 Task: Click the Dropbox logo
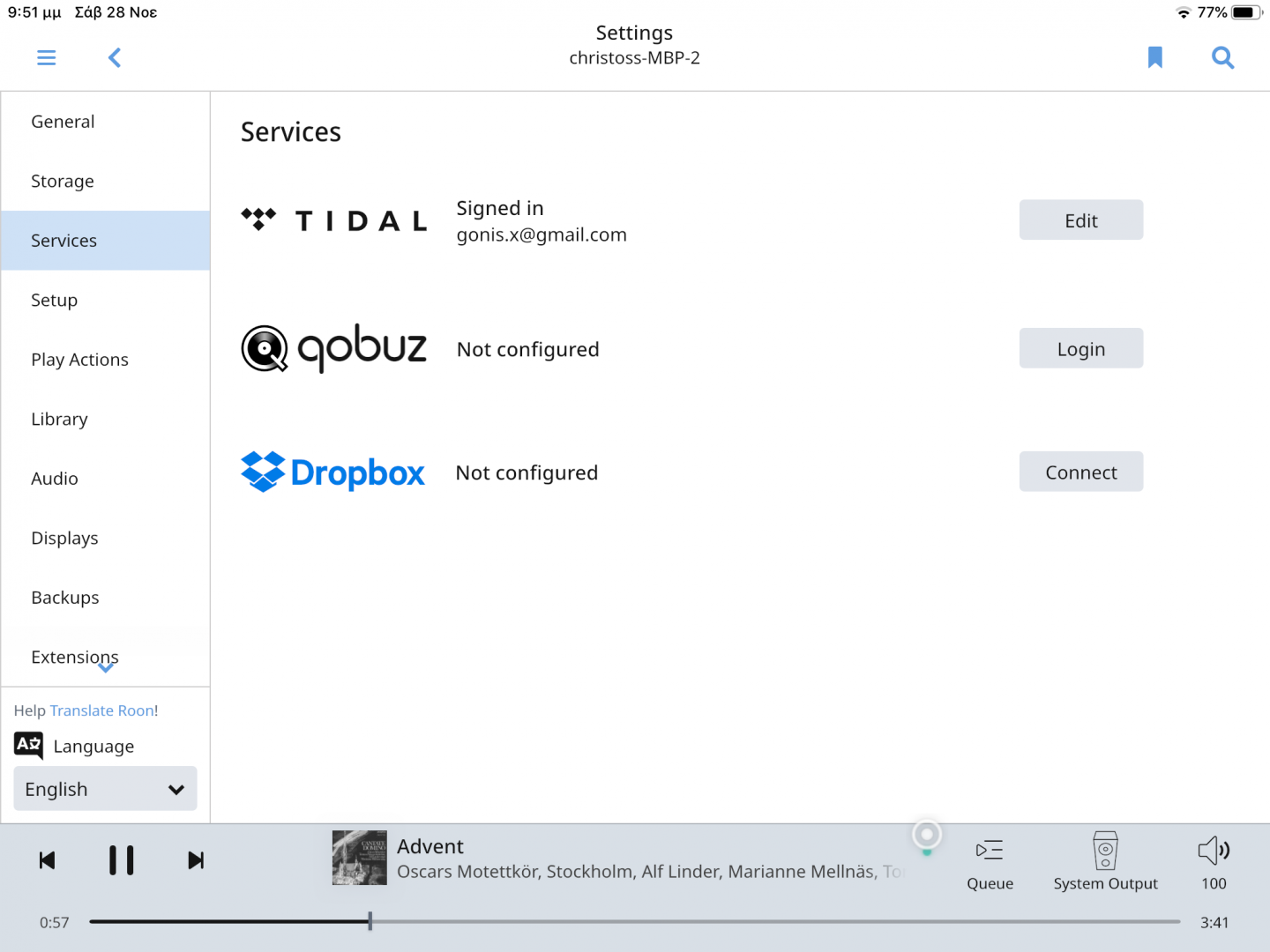point(333,472)
